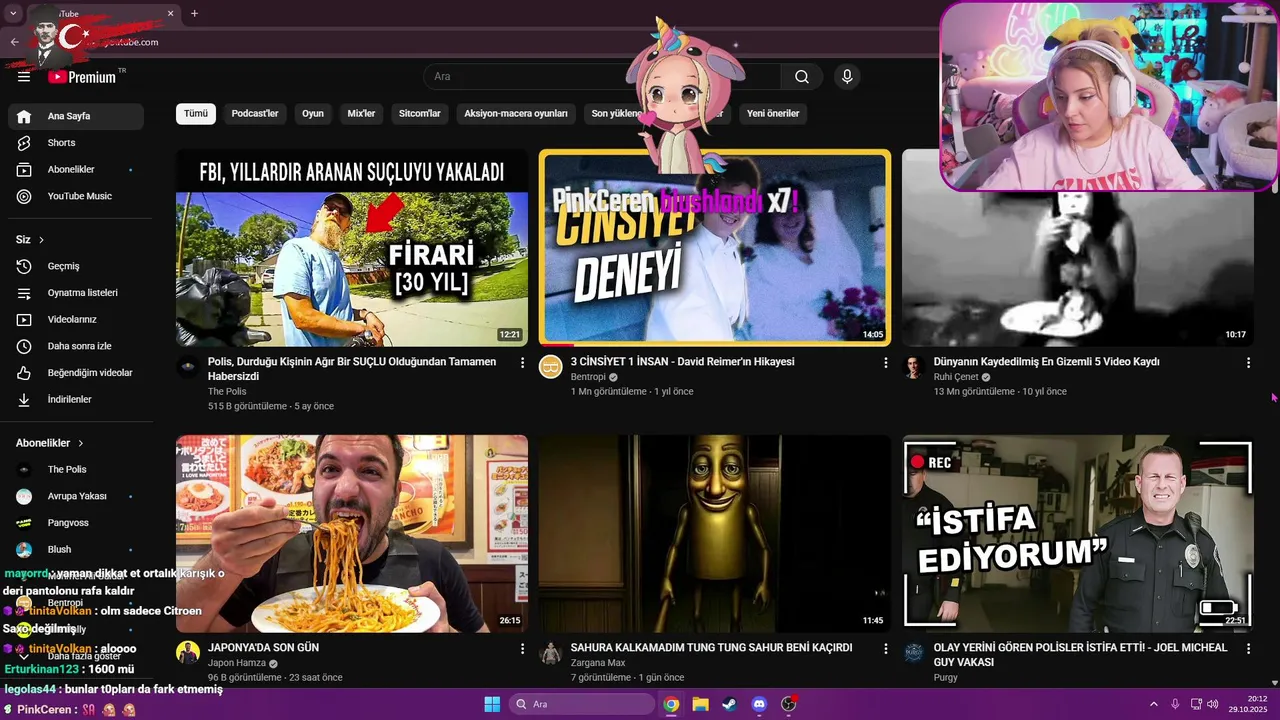
Task: Play the FBI FİRARİ 30 YIL thumbnail
Action: click(x=352, y=248)
